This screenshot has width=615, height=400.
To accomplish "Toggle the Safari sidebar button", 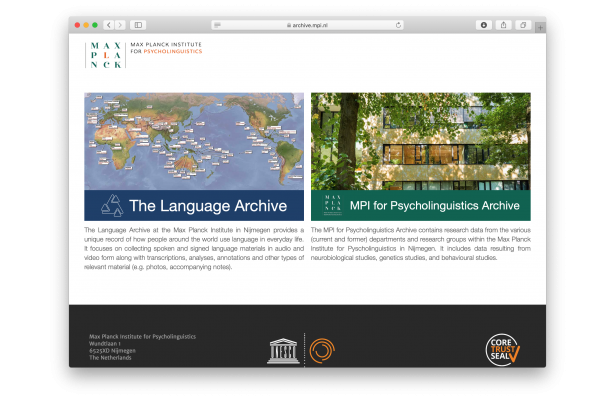I will [138, 25].
